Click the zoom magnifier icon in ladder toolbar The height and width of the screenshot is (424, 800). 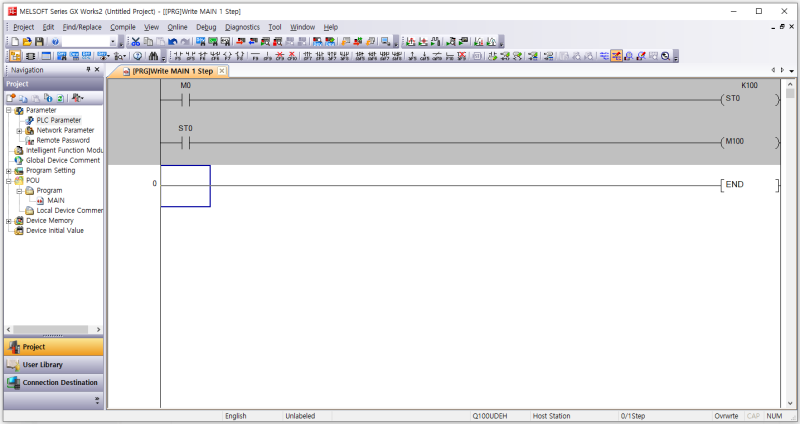pyautogui.click(x=666, y=56)
